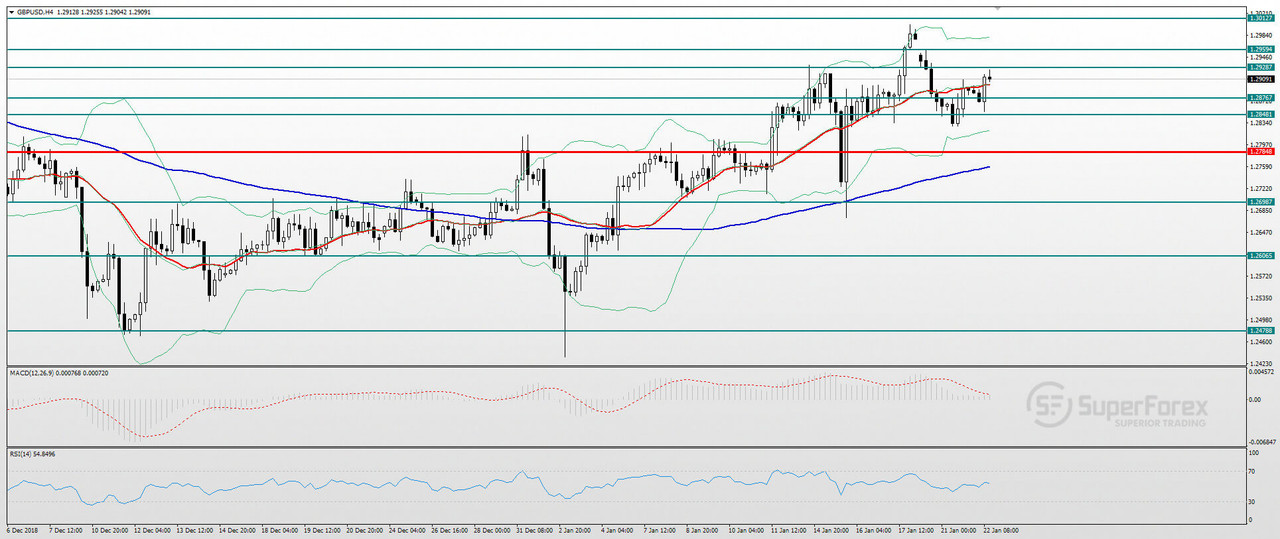Viewport: 1280px width, 539px height.
Task: Click the 1.28481 price level label
Action: click(x=1260, y=114)
